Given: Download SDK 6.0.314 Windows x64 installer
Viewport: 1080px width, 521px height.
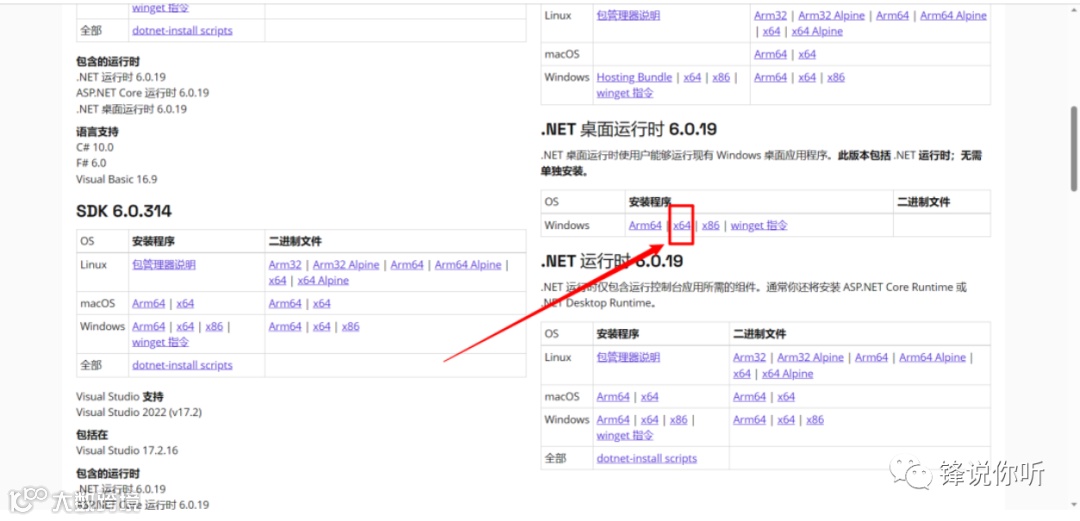Looking at the screenshot, I should coord(185,326).
